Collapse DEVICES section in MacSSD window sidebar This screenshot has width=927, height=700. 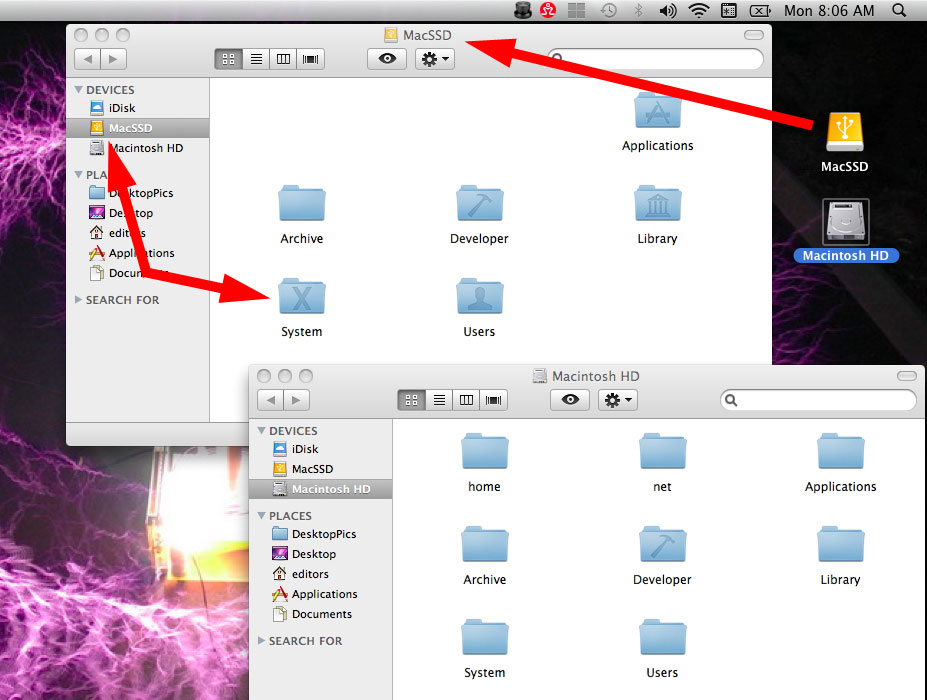79,90
